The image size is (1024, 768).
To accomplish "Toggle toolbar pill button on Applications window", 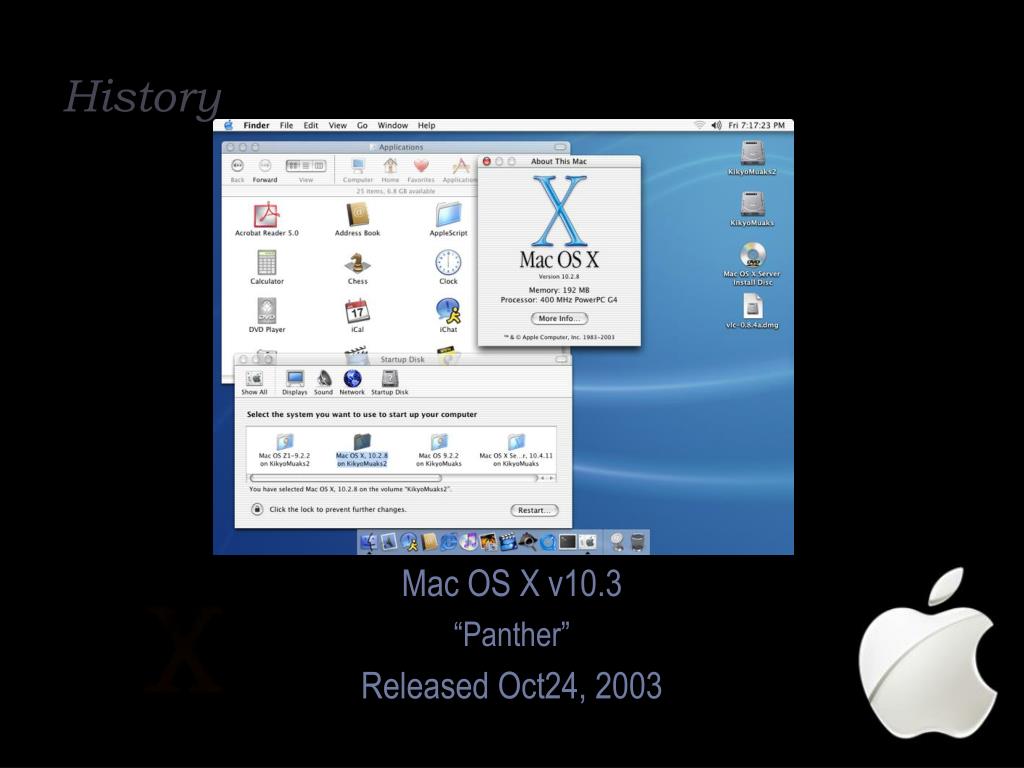I will pos(560,148).
